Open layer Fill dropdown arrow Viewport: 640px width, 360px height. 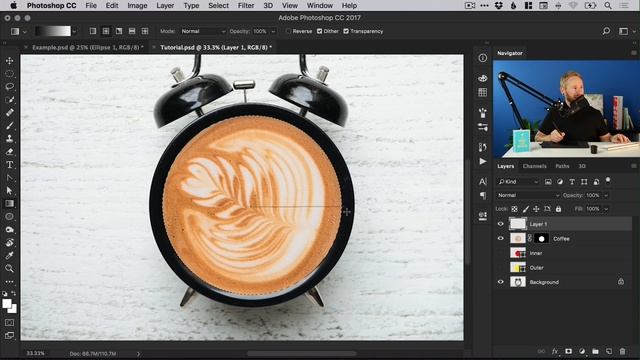606,209
